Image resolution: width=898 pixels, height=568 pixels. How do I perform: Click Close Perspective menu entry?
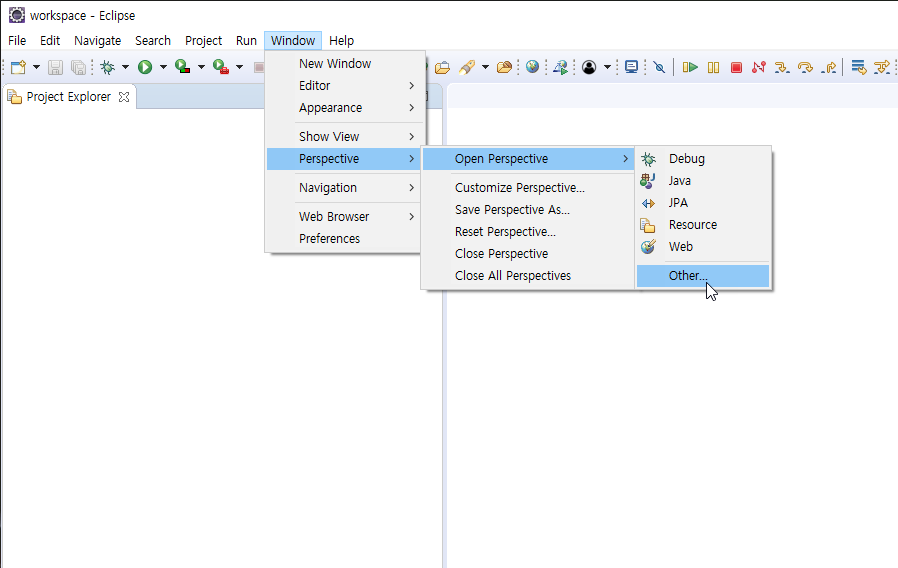pos(528,254)
